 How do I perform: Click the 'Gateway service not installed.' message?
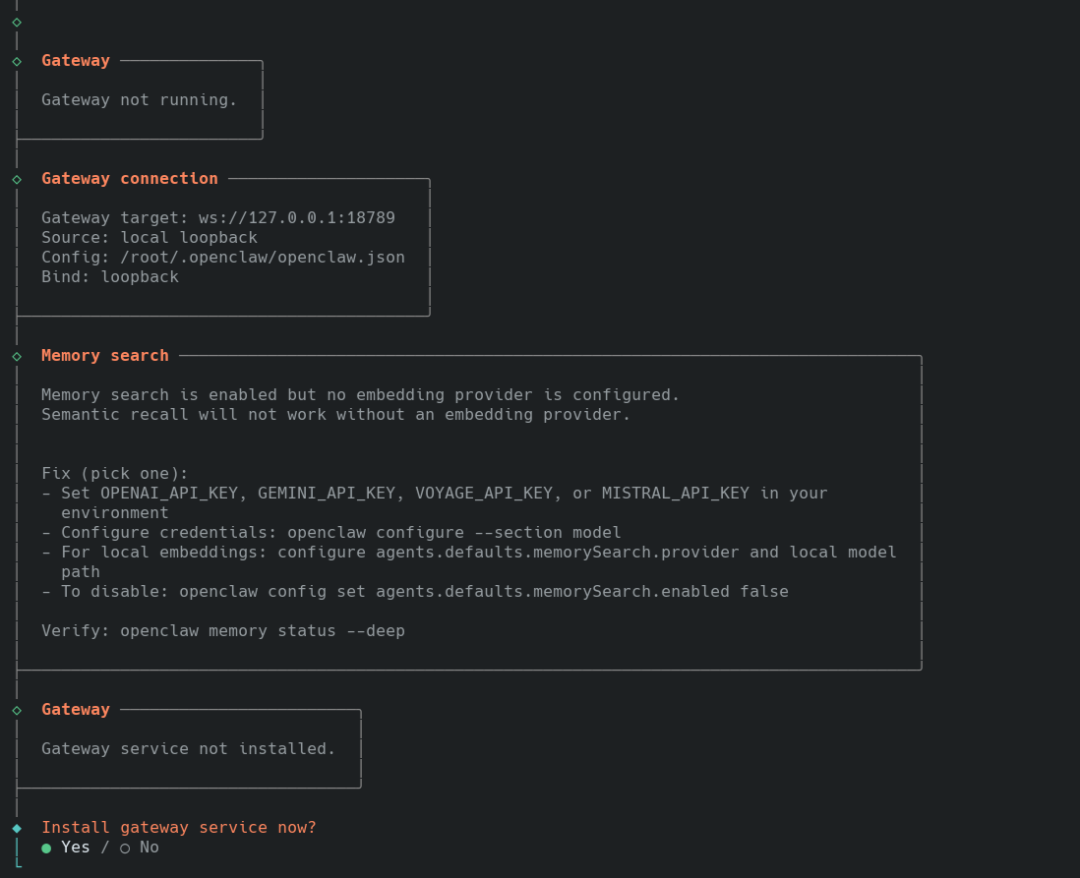[x=188, y=749]
